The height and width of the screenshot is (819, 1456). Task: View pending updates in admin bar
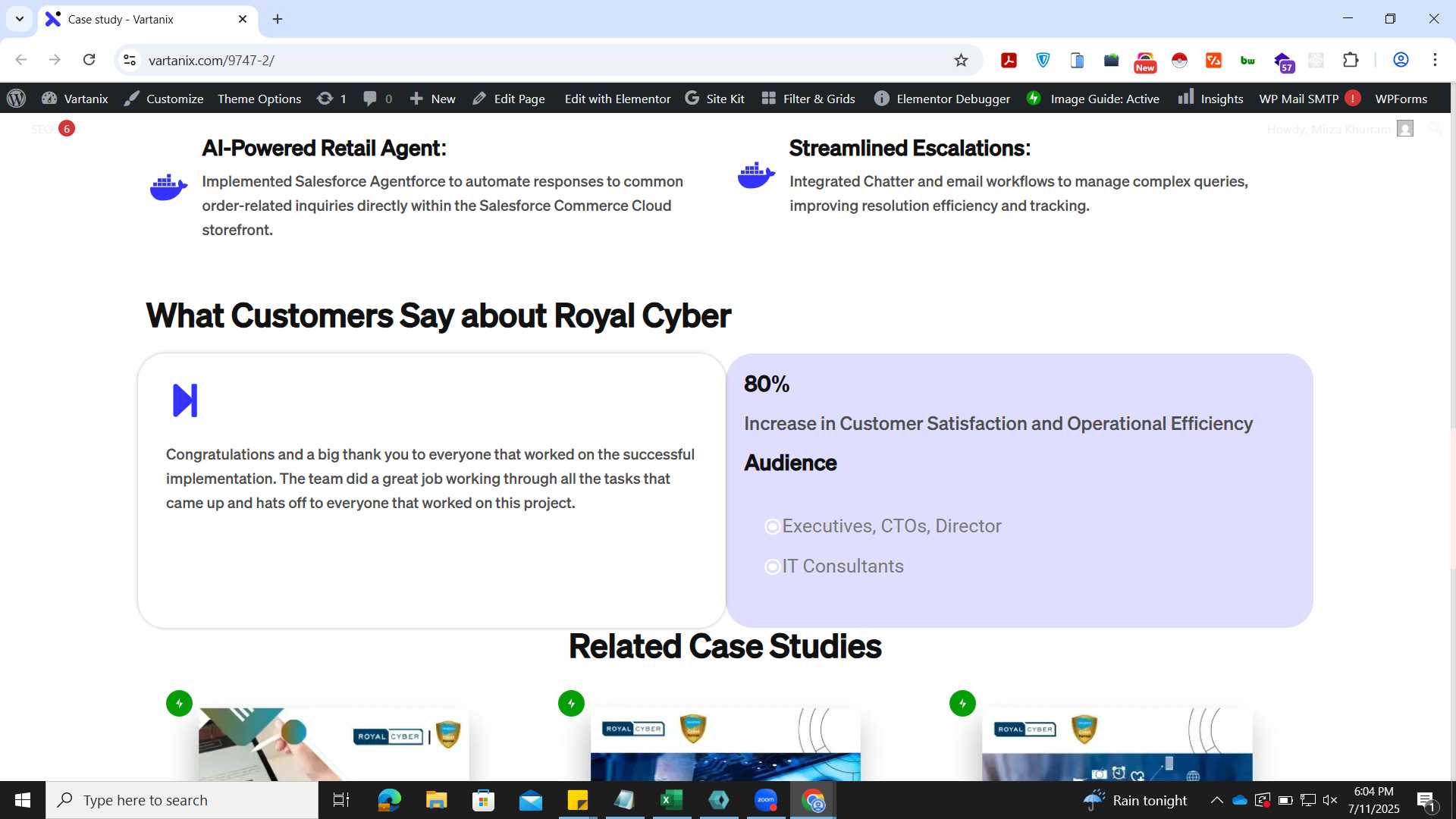click(x=332, y=99)
